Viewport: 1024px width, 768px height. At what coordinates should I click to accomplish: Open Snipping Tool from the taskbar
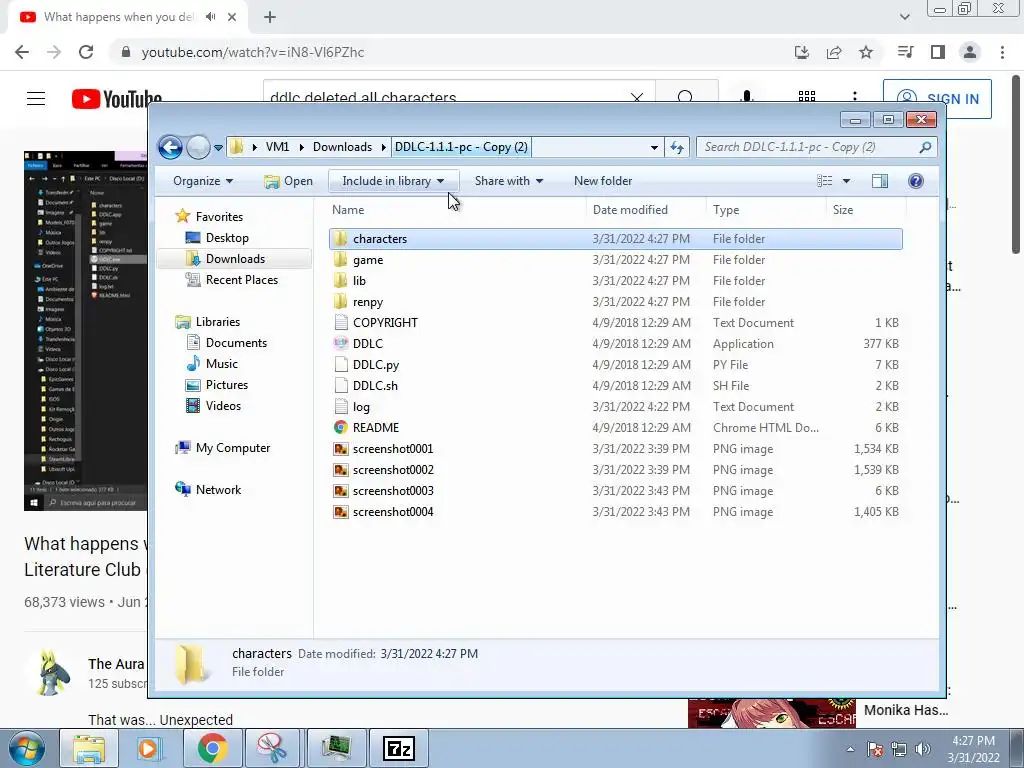[272, 748]
